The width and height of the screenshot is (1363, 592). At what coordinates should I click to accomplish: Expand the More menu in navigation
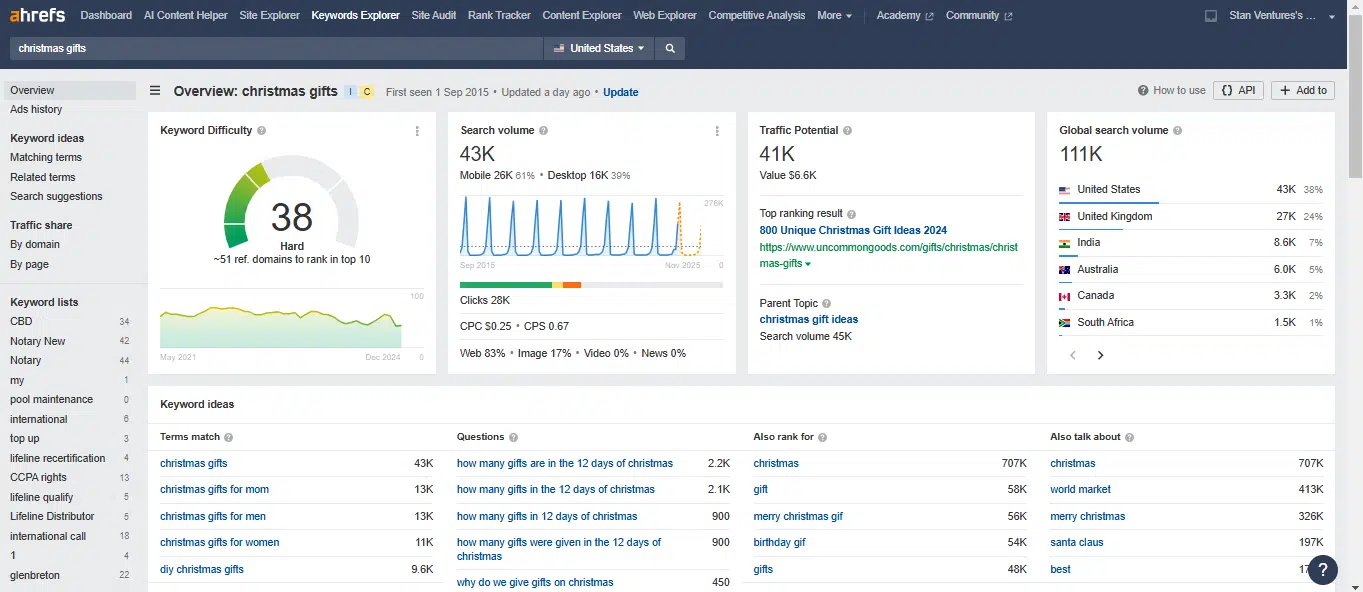click(x=834, y=16)
